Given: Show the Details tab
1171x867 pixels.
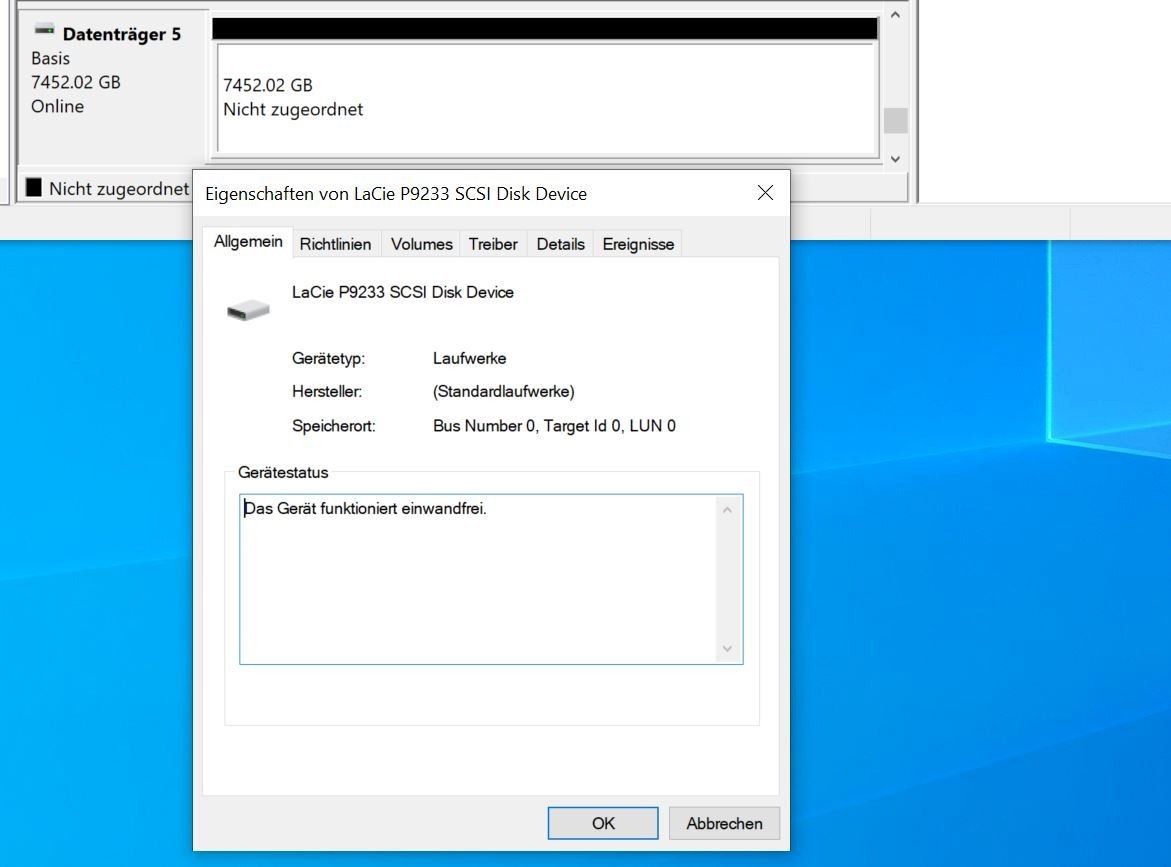Looking at the screenshot, I should click(560, 244).
